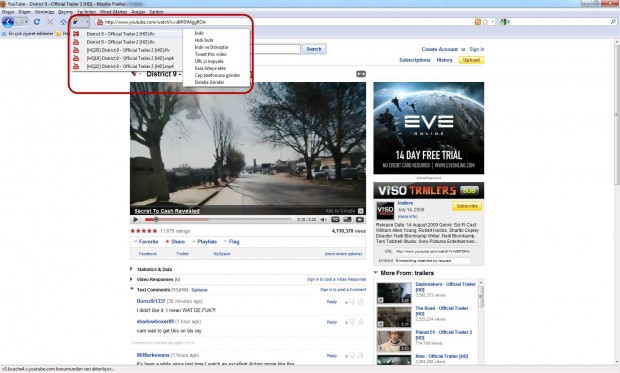The image size is (620, 373).
Task: Rate the video using the red stars
Action: point(144,231)
